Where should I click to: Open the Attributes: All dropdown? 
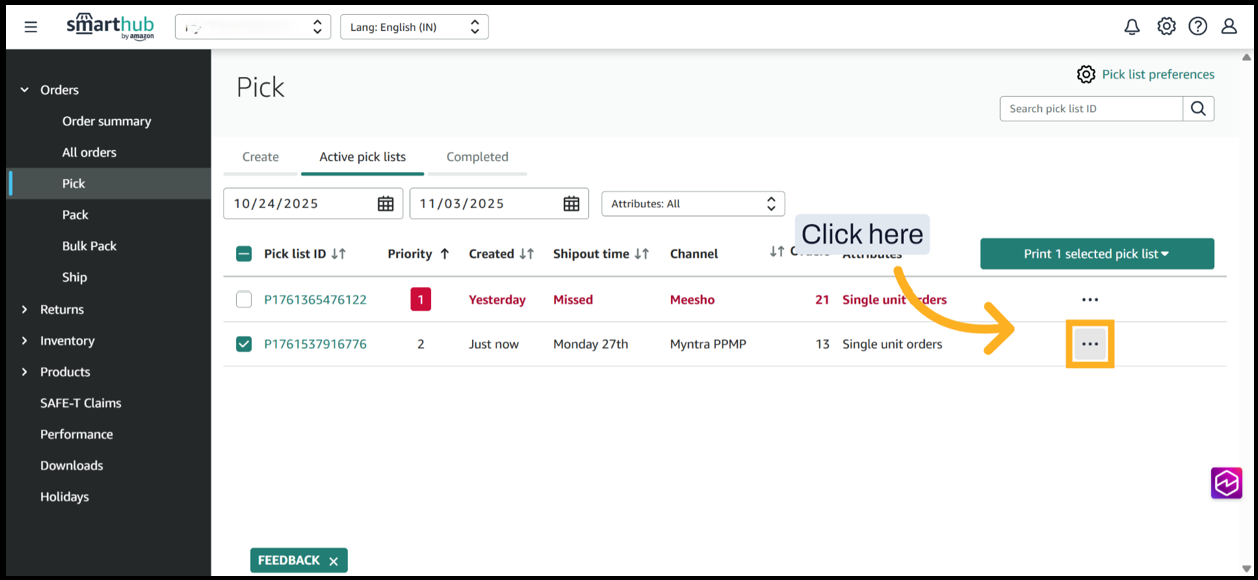[692, 204]
